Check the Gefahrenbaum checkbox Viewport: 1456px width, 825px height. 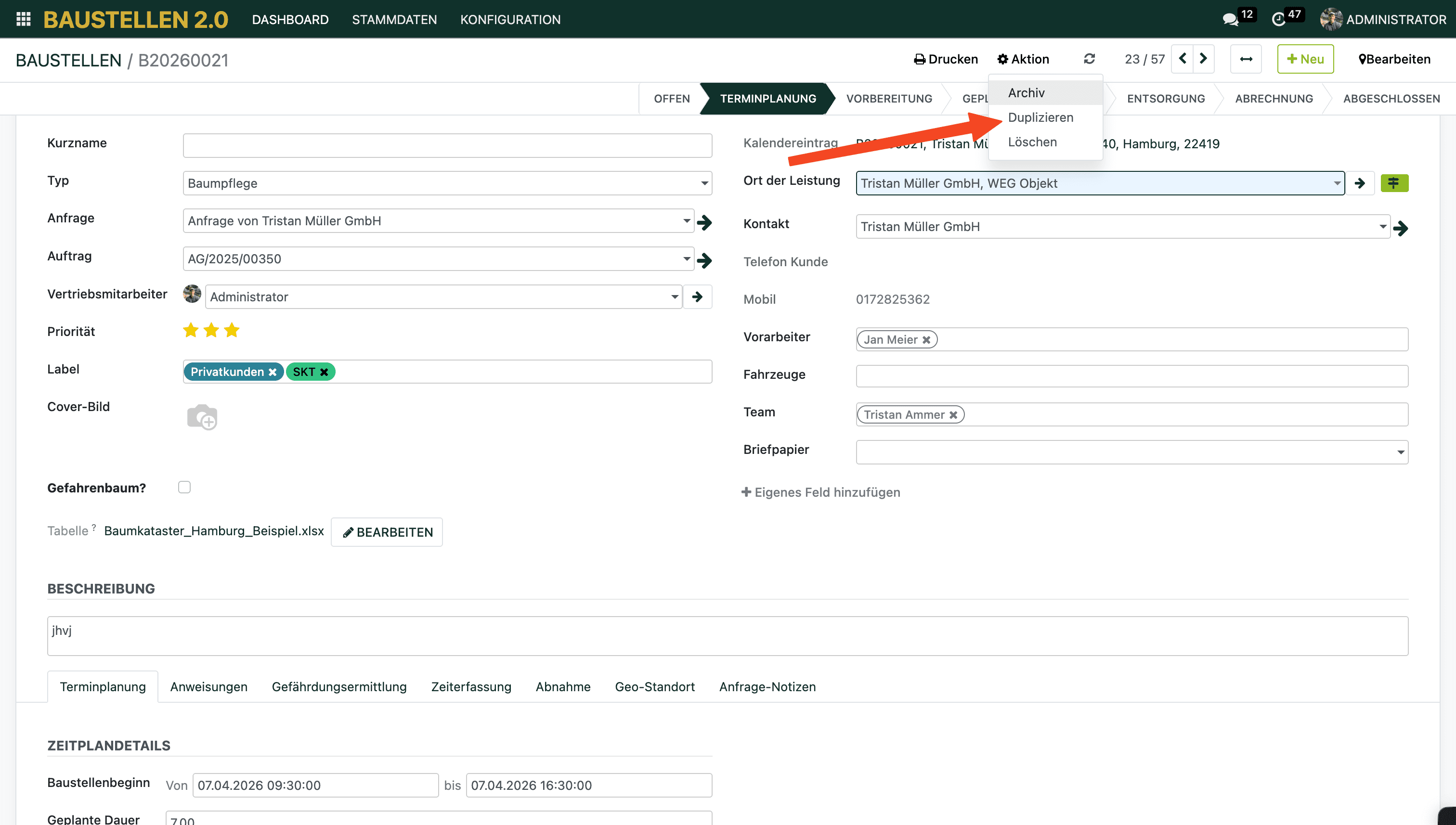184,487
